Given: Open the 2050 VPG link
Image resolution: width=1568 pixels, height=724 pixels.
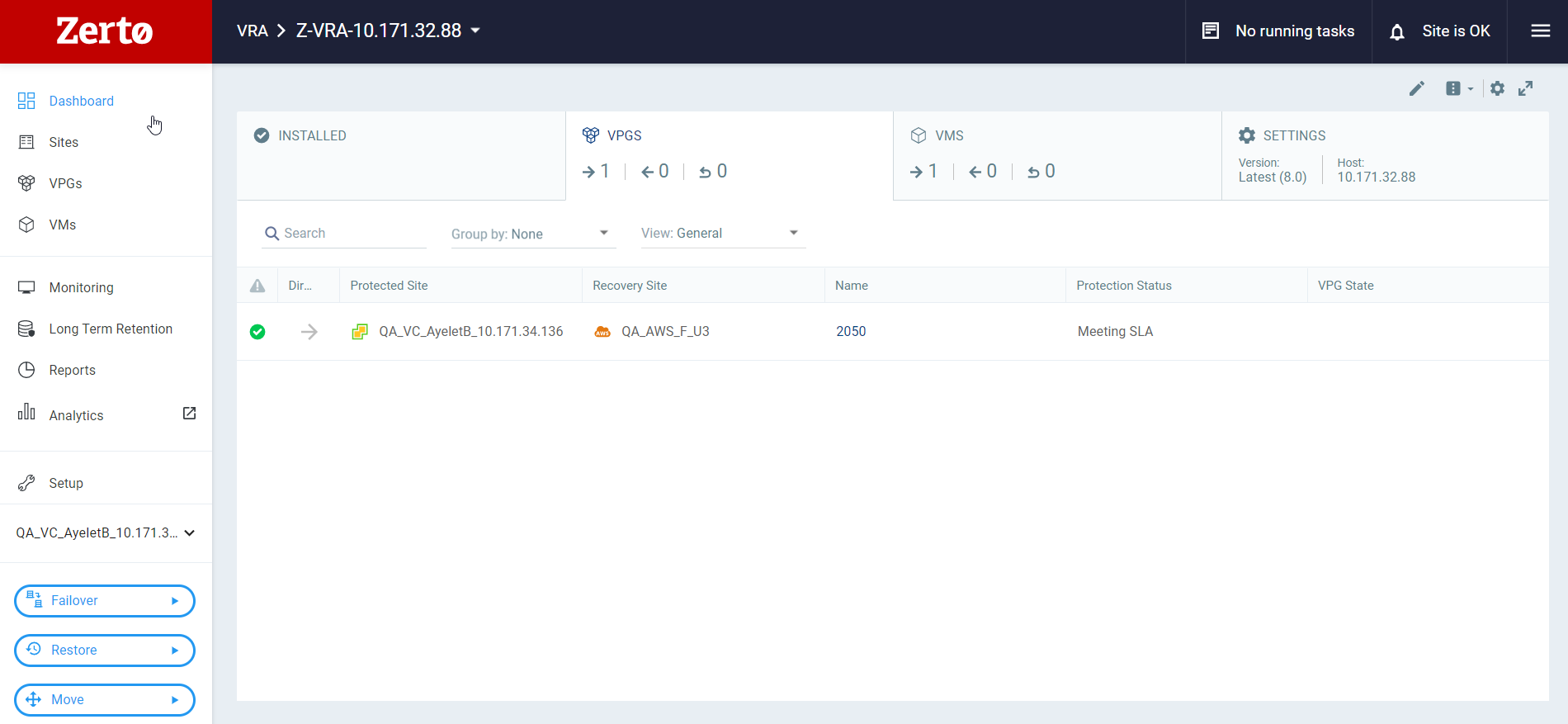Looking at the screenshot, I should click(851, 331).
